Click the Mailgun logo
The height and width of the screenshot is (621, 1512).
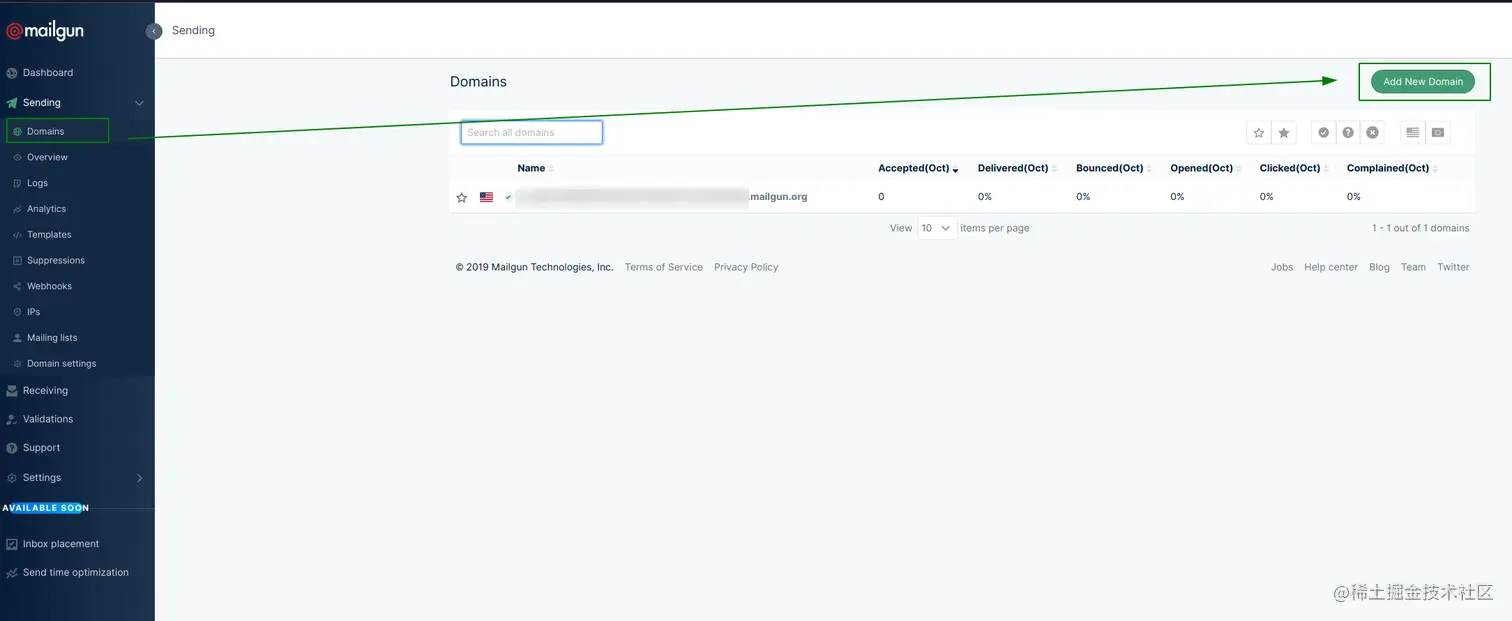coord(45,31)
